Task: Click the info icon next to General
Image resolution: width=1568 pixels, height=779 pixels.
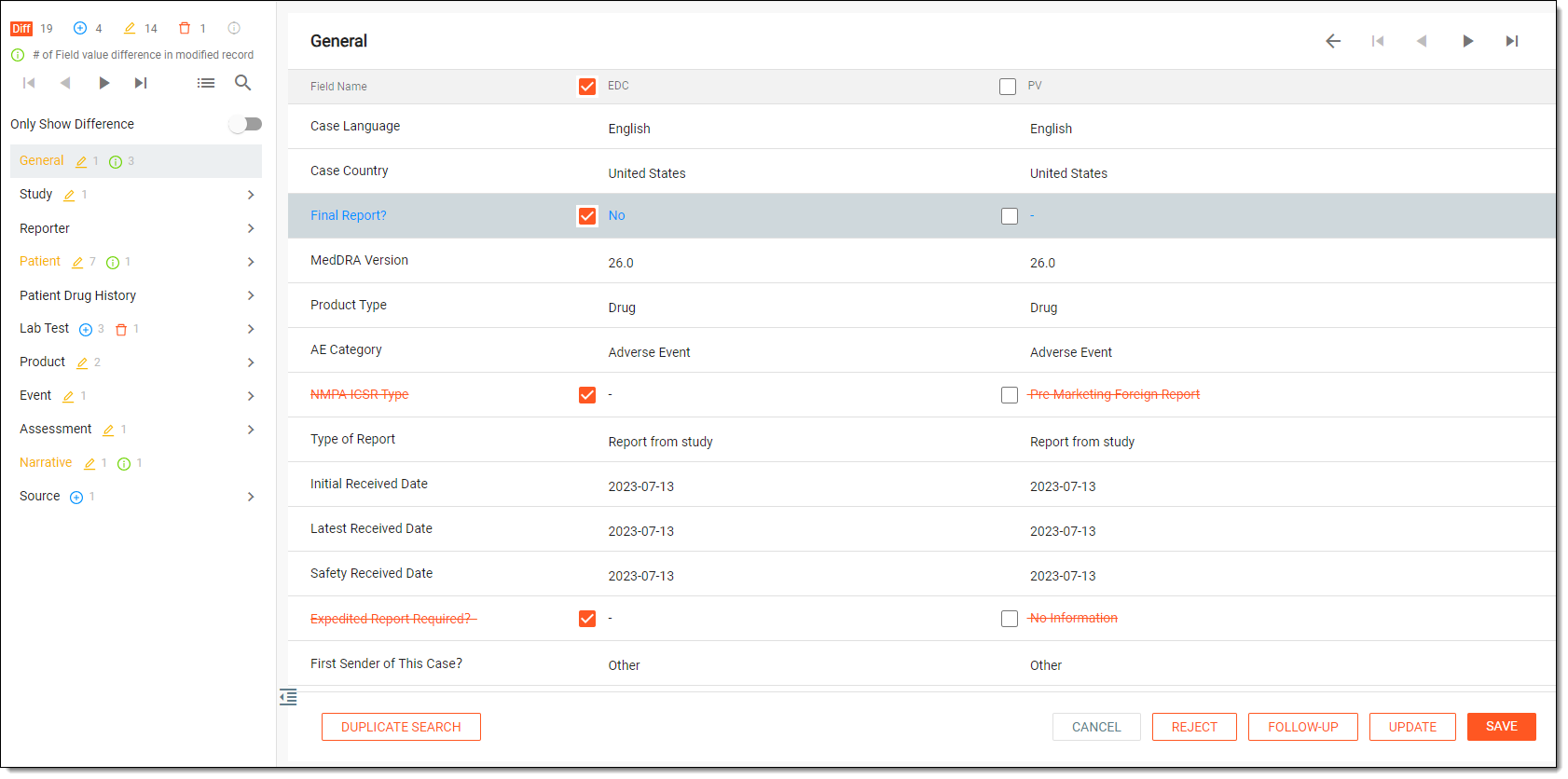Action: click(116, 162)
